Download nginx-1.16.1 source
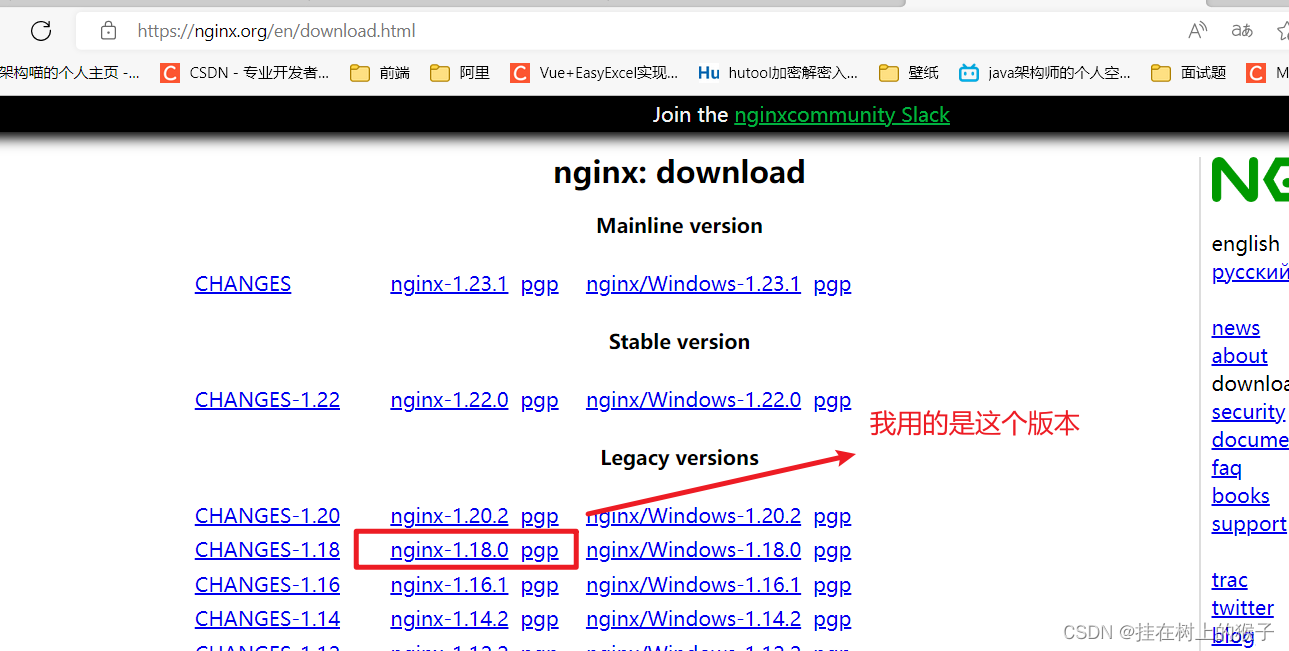1289x651 pixels. 449,585
